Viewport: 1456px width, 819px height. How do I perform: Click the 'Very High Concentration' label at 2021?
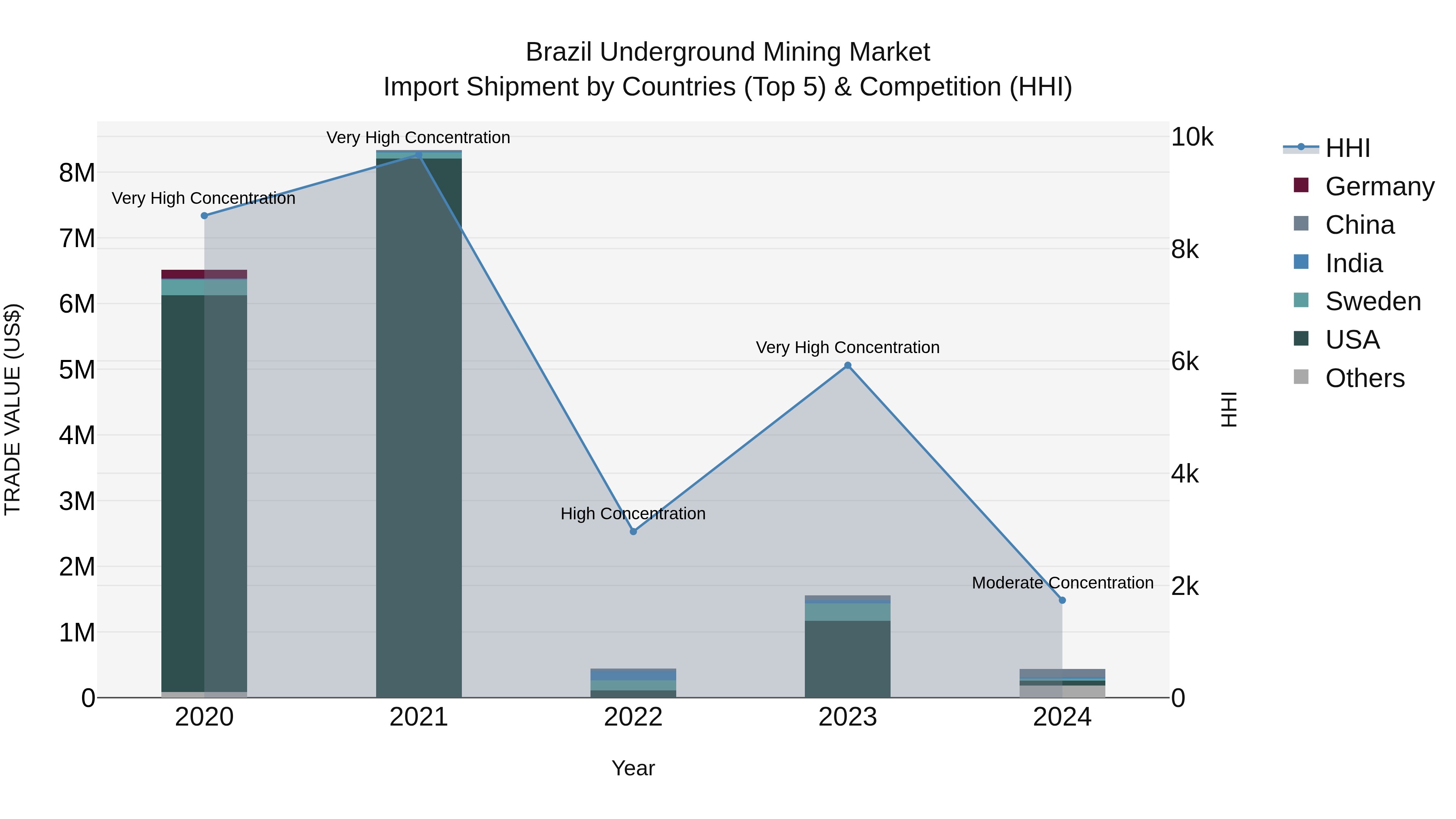(x=418, y=138)
